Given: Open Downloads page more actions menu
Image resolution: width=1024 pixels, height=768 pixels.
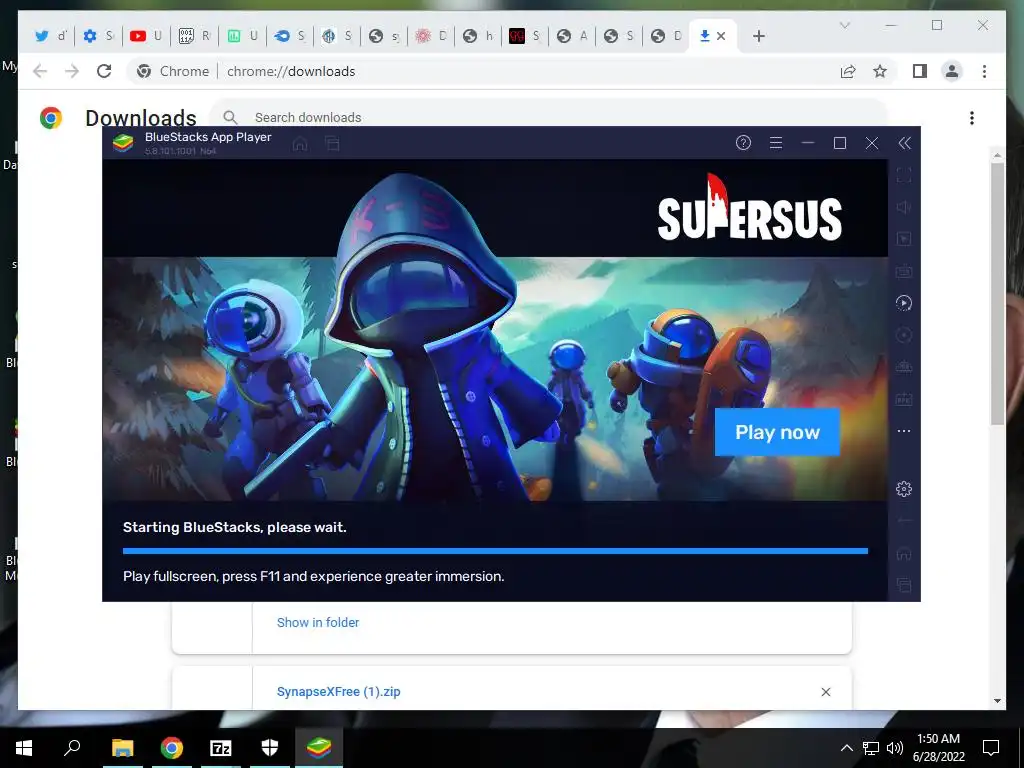Looking at the screenshot, I should (972, 118).
